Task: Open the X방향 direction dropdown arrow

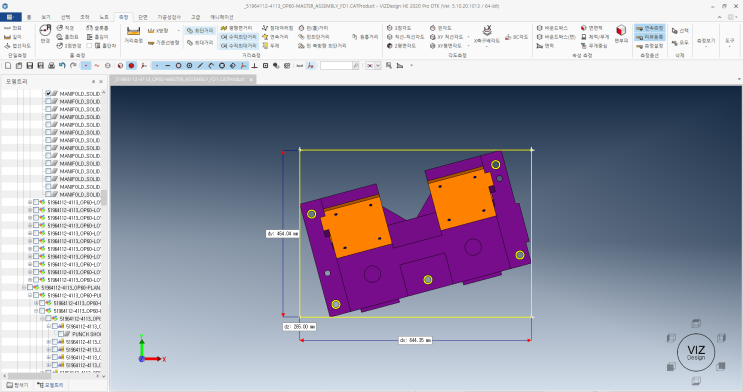Action: pos(178,31)
